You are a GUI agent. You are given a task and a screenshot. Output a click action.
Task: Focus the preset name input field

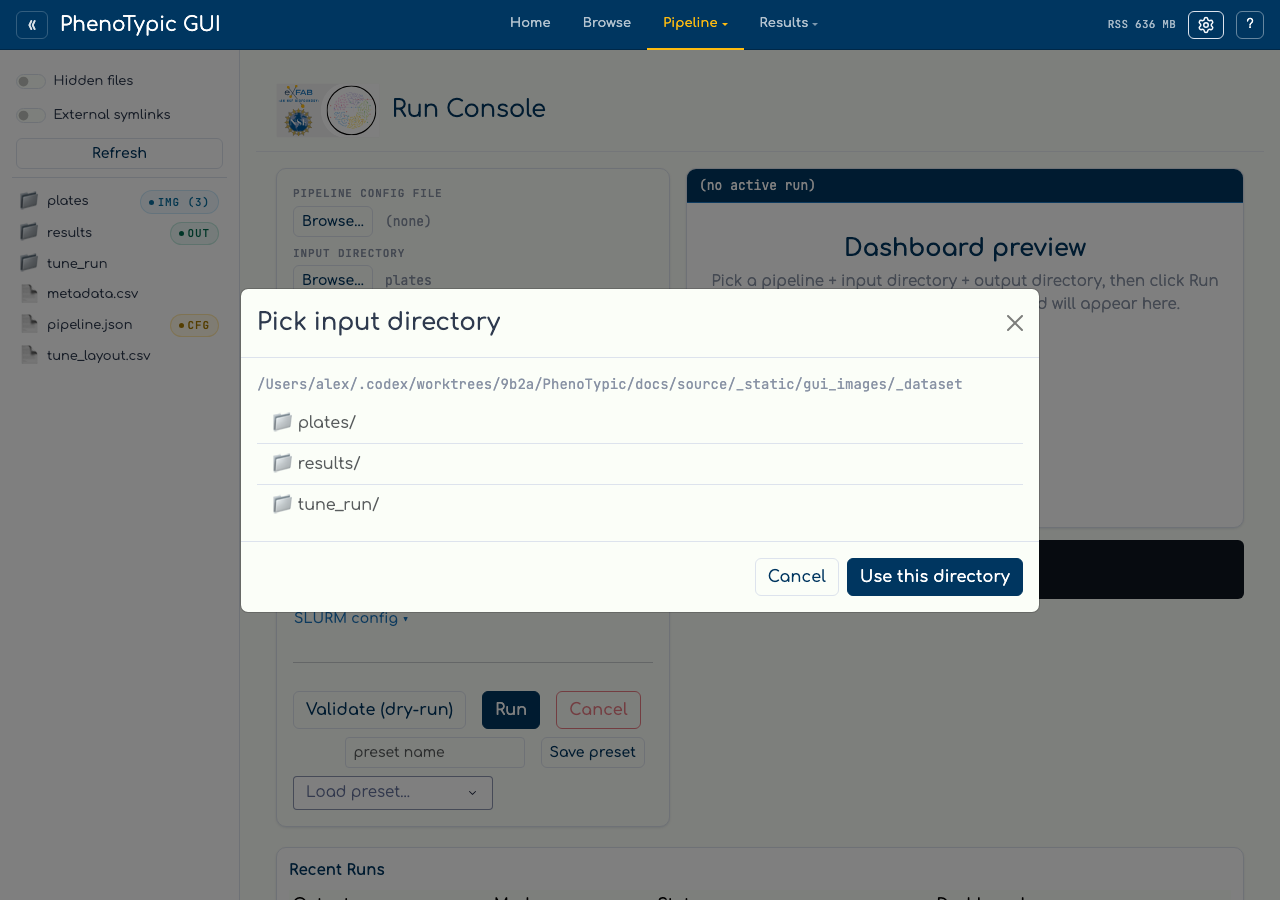[x=435, y=753]
